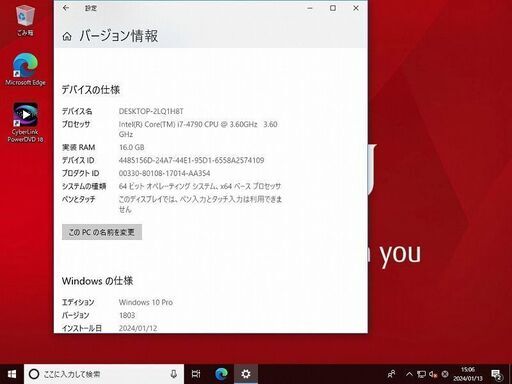512x384 pixels.
Task: Show hidden icons with the tray chevron
Action: pos(409,374)
